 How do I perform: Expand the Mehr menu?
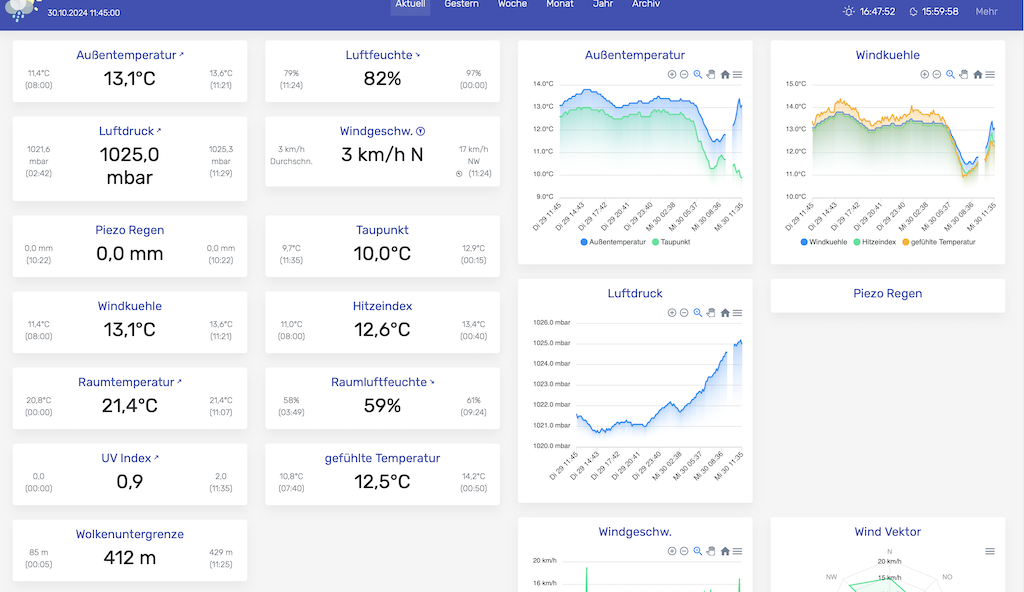coord(986,11)
